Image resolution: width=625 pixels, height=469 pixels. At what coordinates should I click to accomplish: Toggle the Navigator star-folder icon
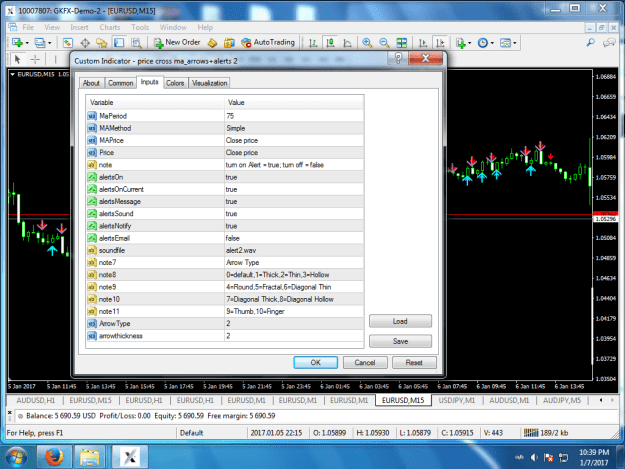pos(102,43)
